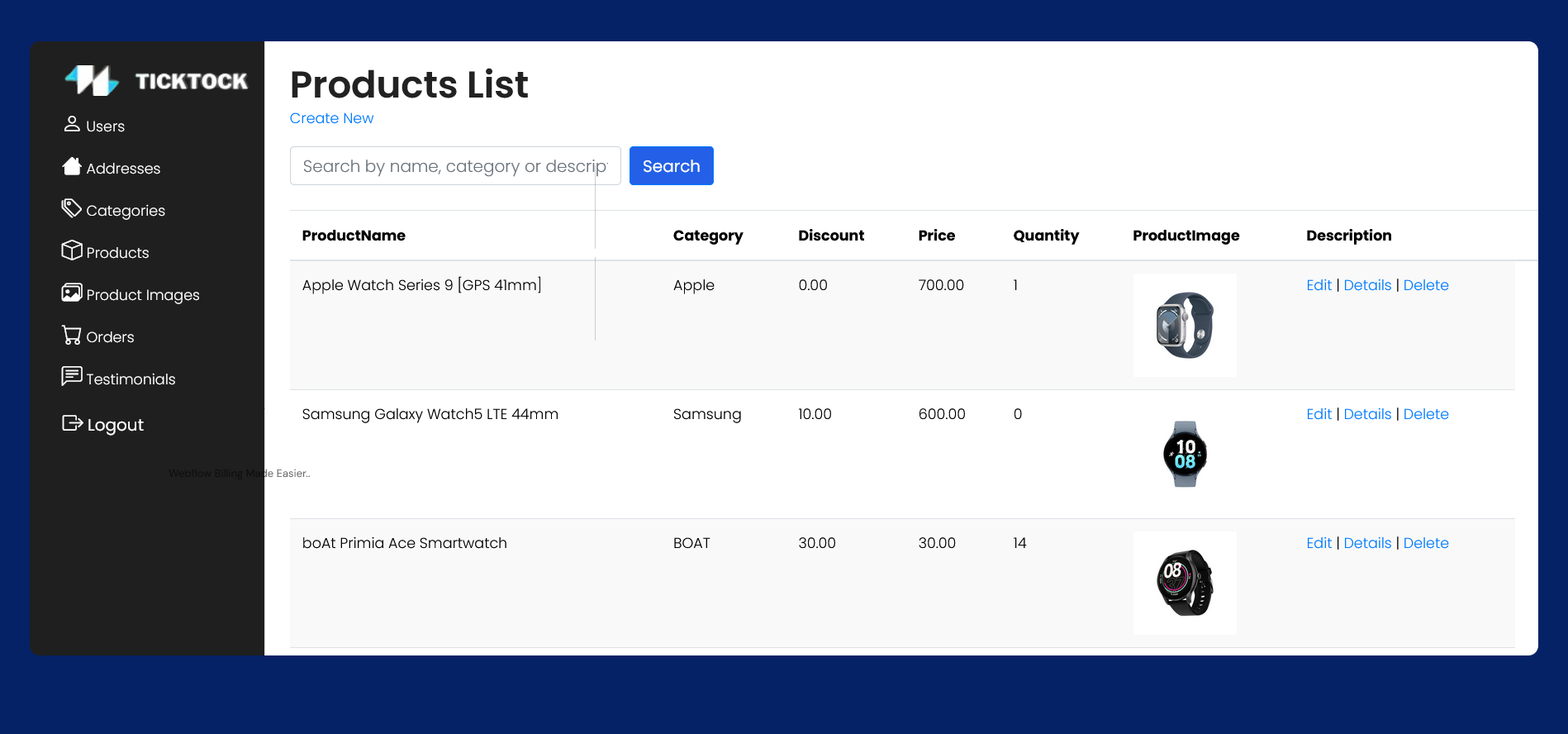
Task: Click the Create New link
Action: pyautogui.click(x=331, y=118)
